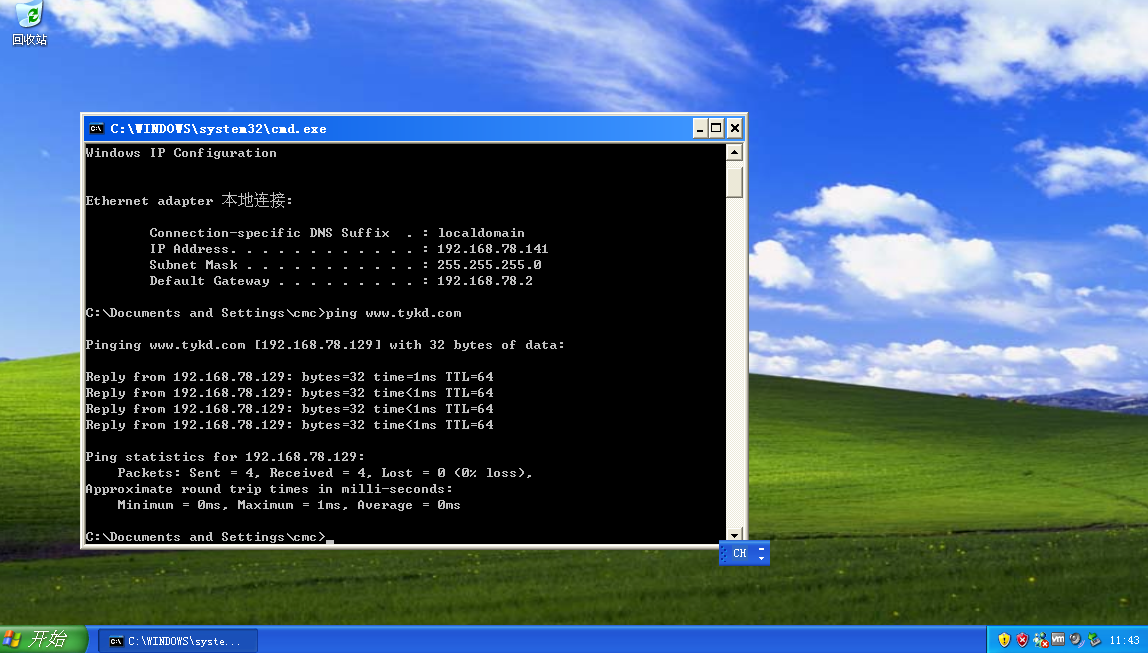Click the reply line with time=1ms
Screen dimensions: 1148x653
coord(289,377)
